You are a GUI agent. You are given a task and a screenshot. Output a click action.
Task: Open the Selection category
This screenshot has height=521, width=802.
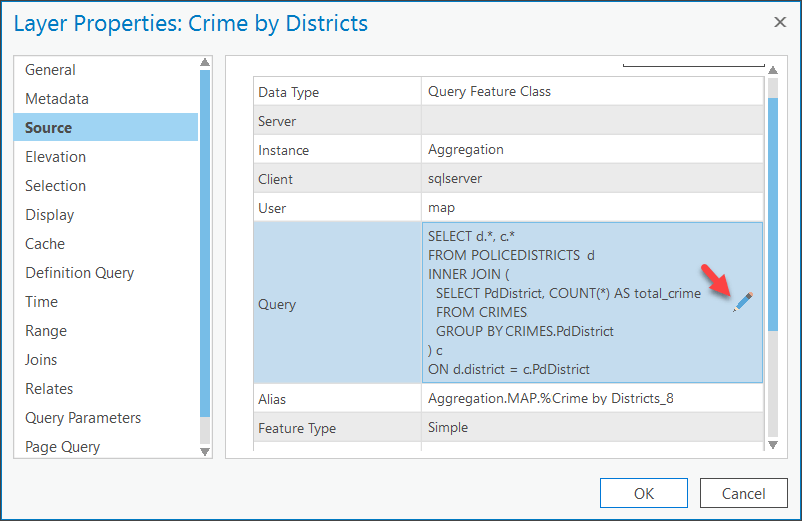(55, 186)
